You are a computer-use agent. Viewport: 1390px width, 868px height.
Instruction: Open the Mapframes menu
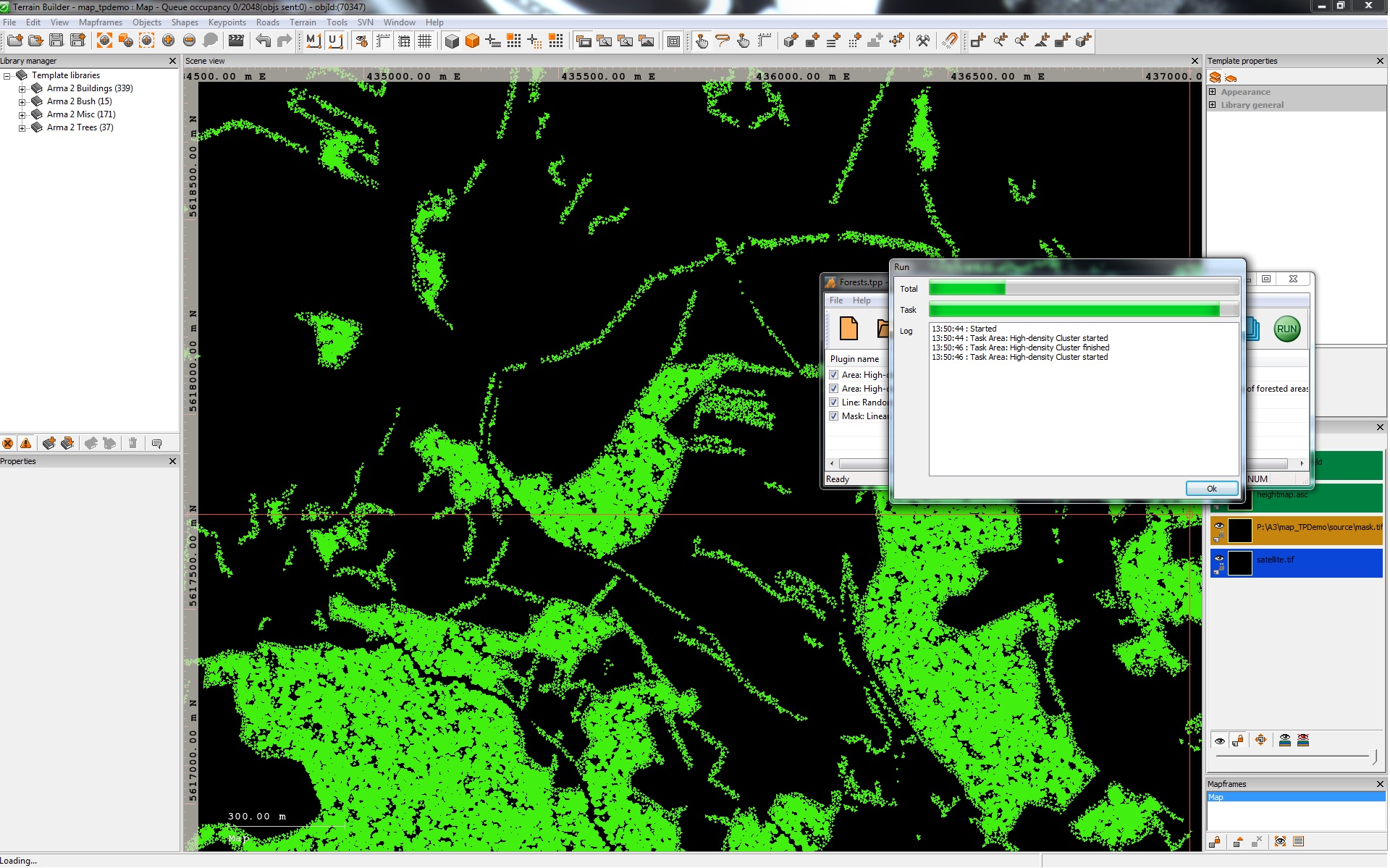point(100,22)
